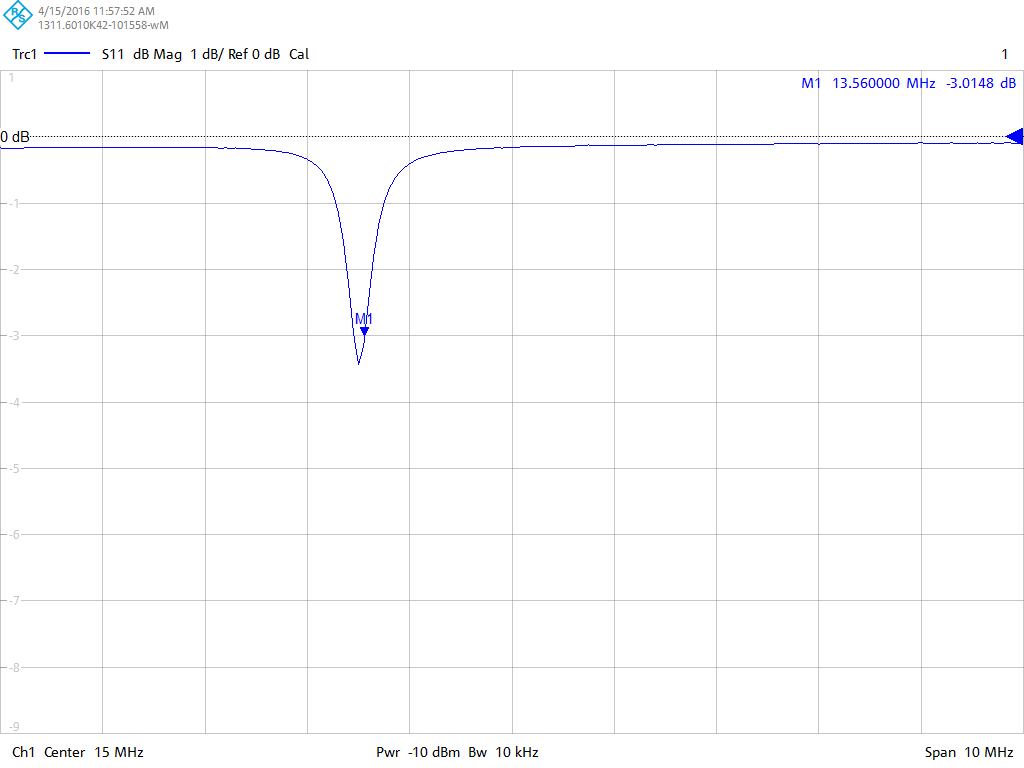This screenshot has height=768, width=1024.
Task: Select the Trc1 trace label
Action: (25, 54)
